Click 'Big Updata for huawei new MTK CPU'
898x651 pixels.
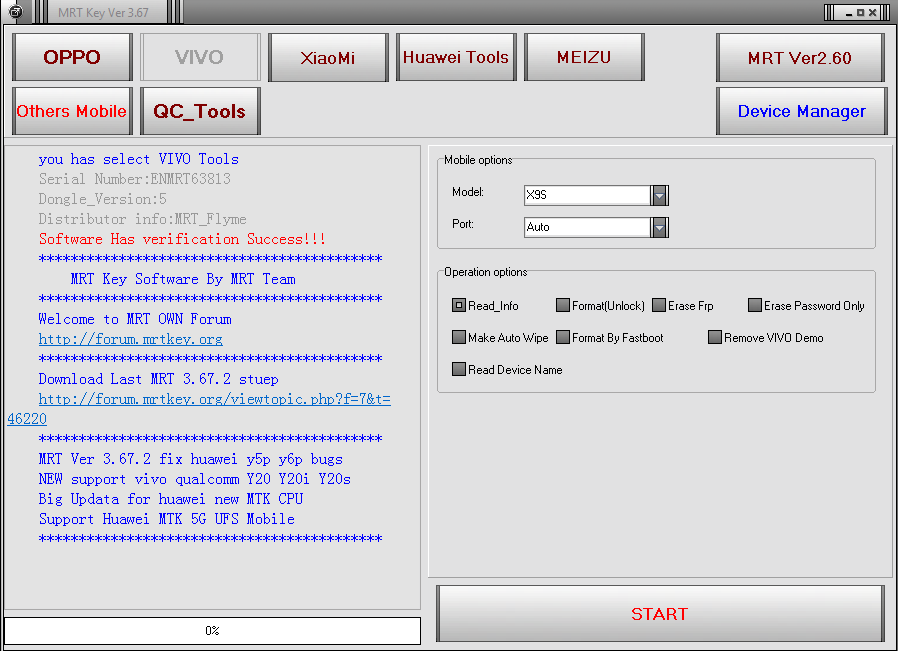[171, 499]
